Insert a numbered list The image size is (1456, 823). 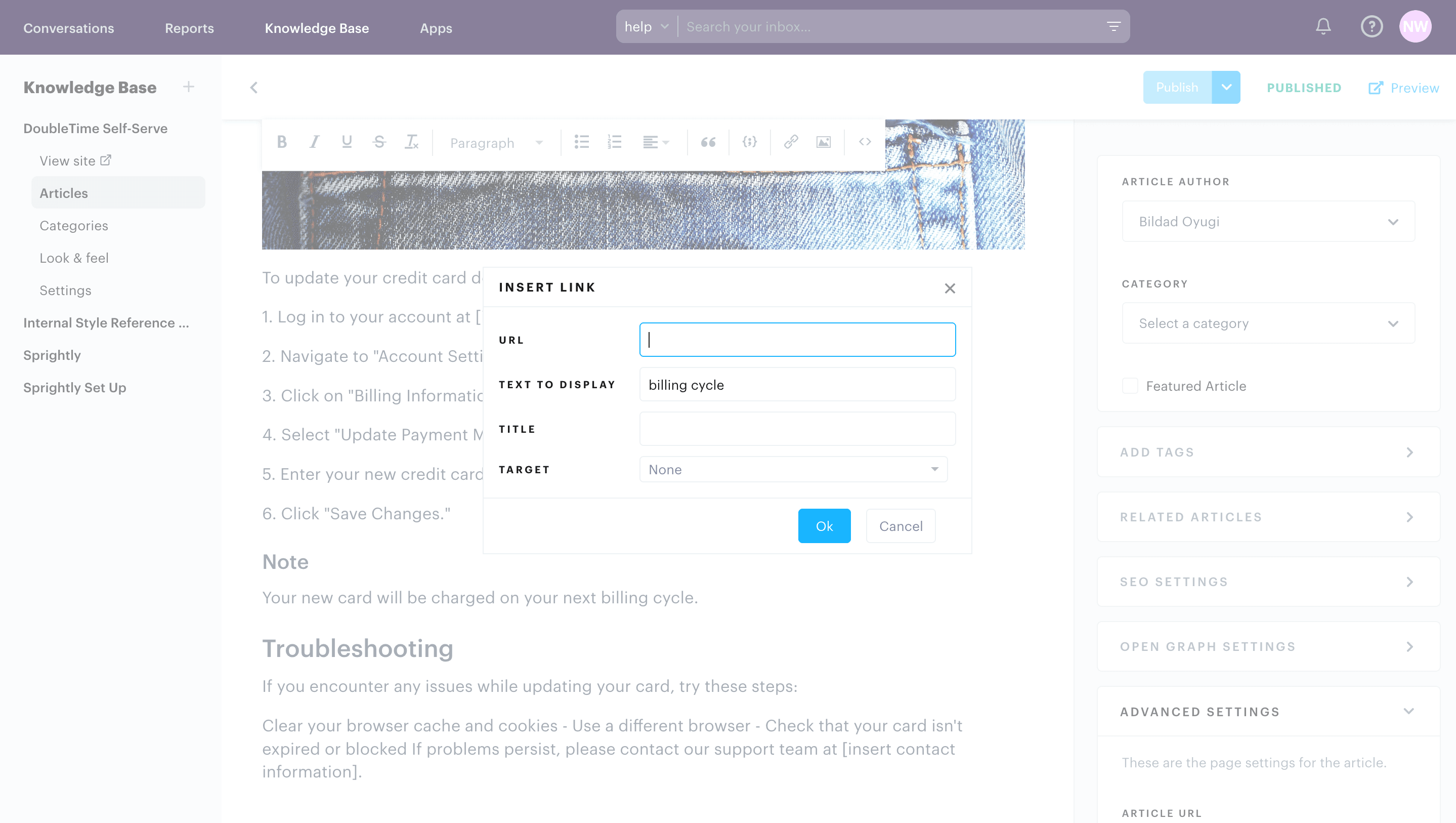(614, 142)
